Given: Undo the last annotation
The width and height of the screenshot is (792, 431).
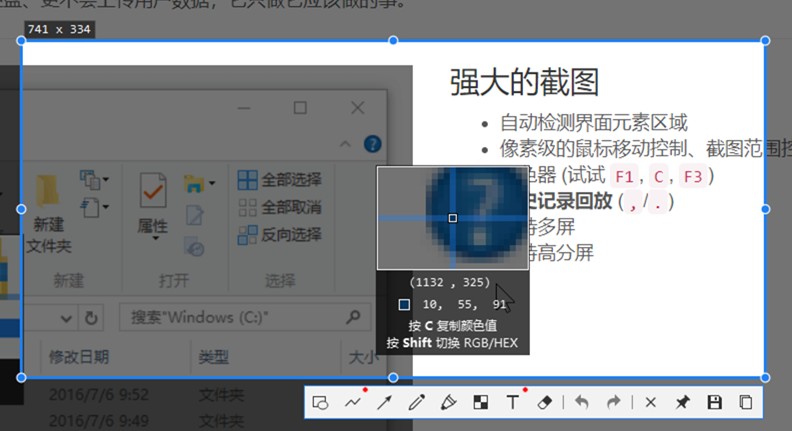Looking at the screenshot, I should click(x=582, y=403).
